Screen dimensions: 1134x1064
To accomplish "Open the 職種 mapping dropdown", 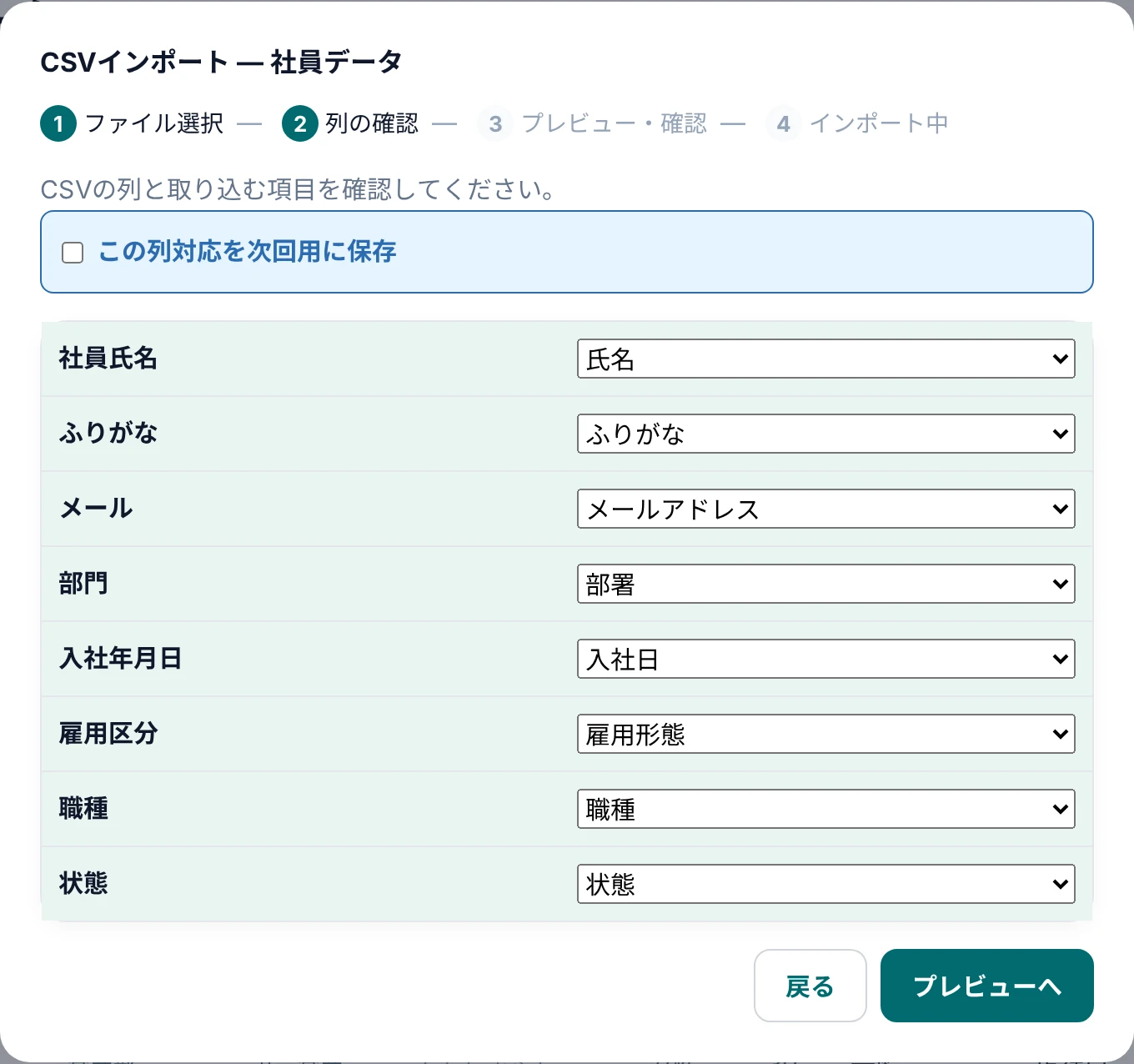I will [825, 809].
